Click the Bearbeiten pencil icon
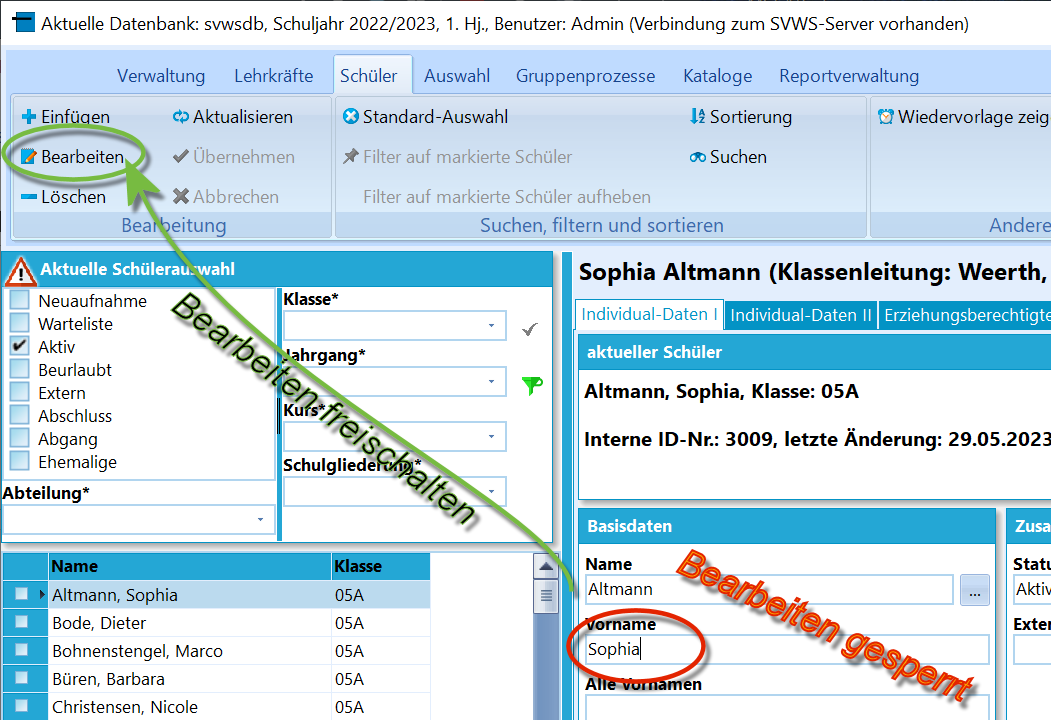Viewport: 1051px width, 720px height. coord(29,157)
